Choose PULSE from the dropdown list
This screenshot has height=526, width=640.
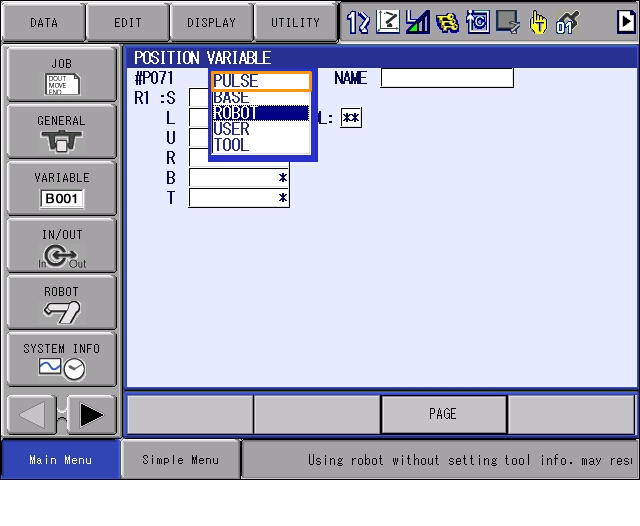[261, 81]
